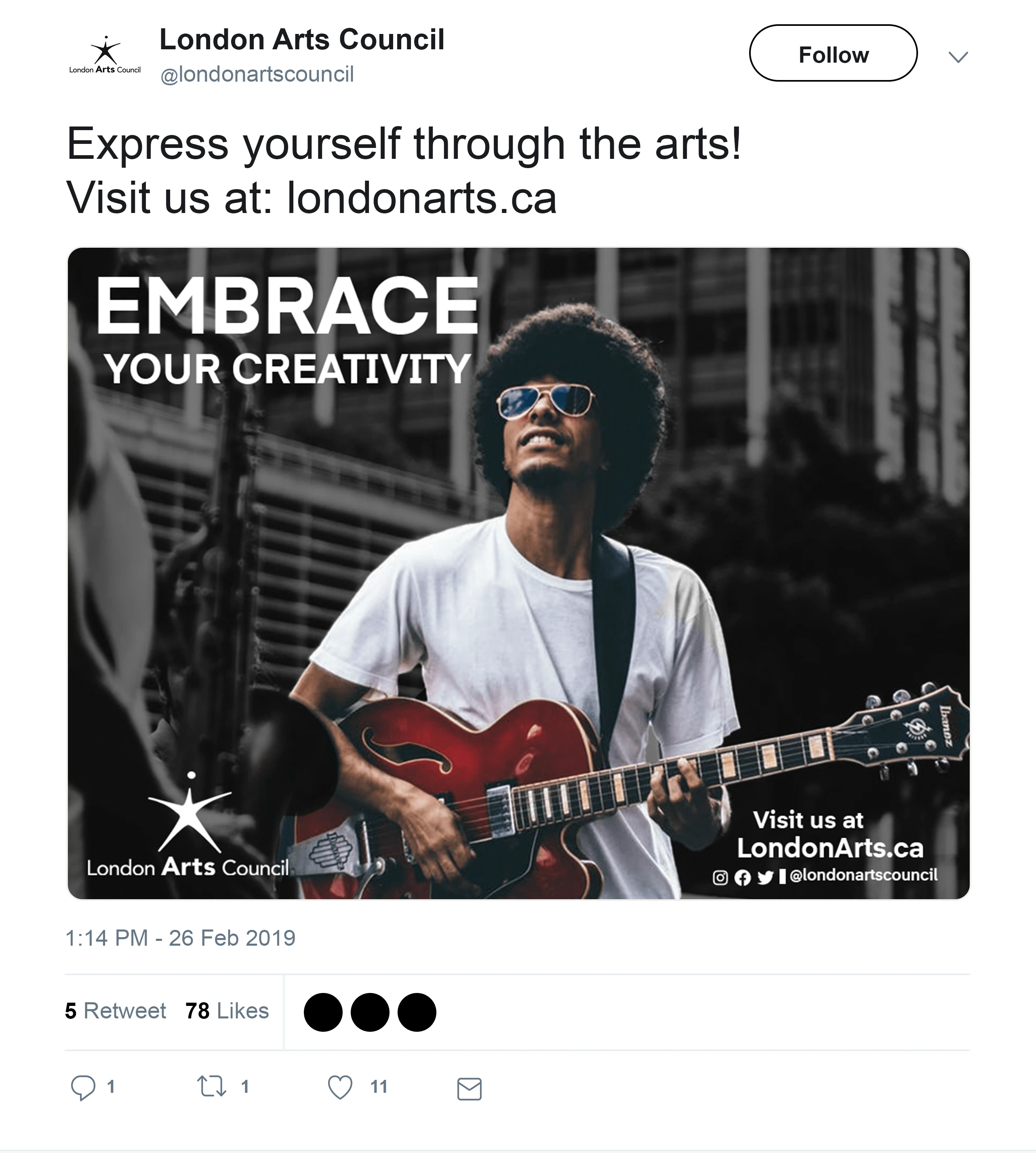The width and height of the screenshot is (1036, 1153).
Task: Click the second liker avatar circle
Action: [370, 1012]
